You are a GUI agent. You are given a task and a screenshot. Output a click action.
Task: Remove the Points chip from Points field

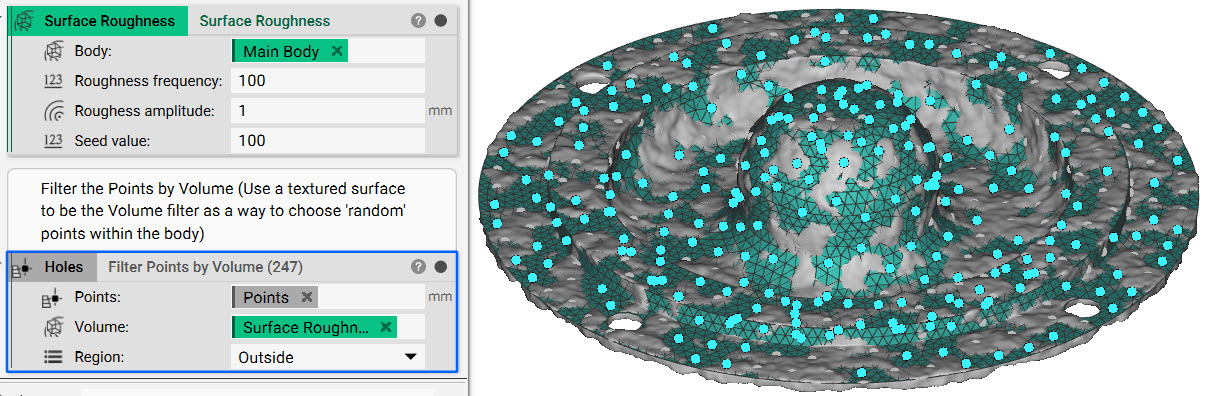tap(306, 297)
